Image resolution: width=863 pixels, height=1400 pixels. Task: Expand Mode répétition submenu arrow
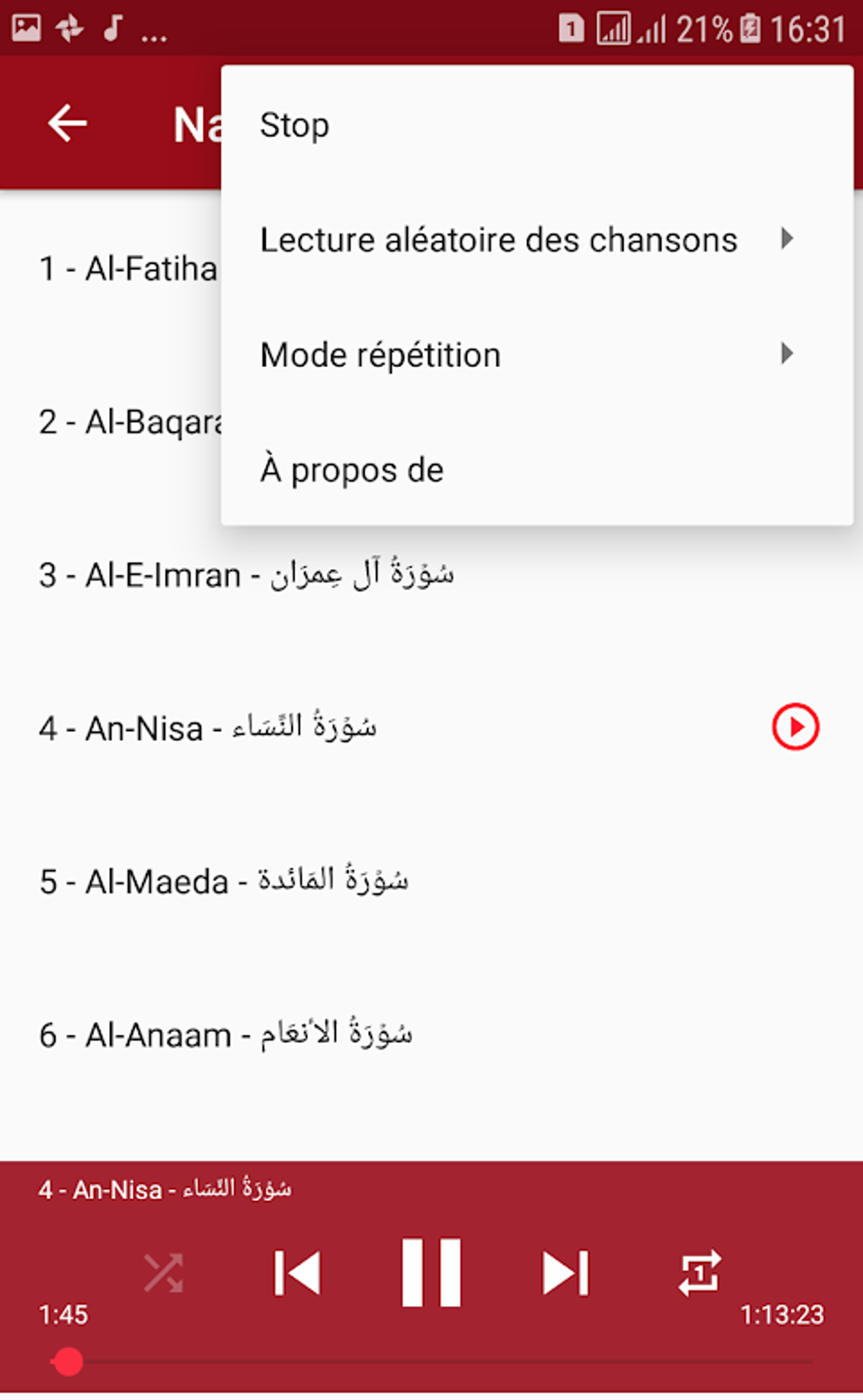click(x=787, y=354)
